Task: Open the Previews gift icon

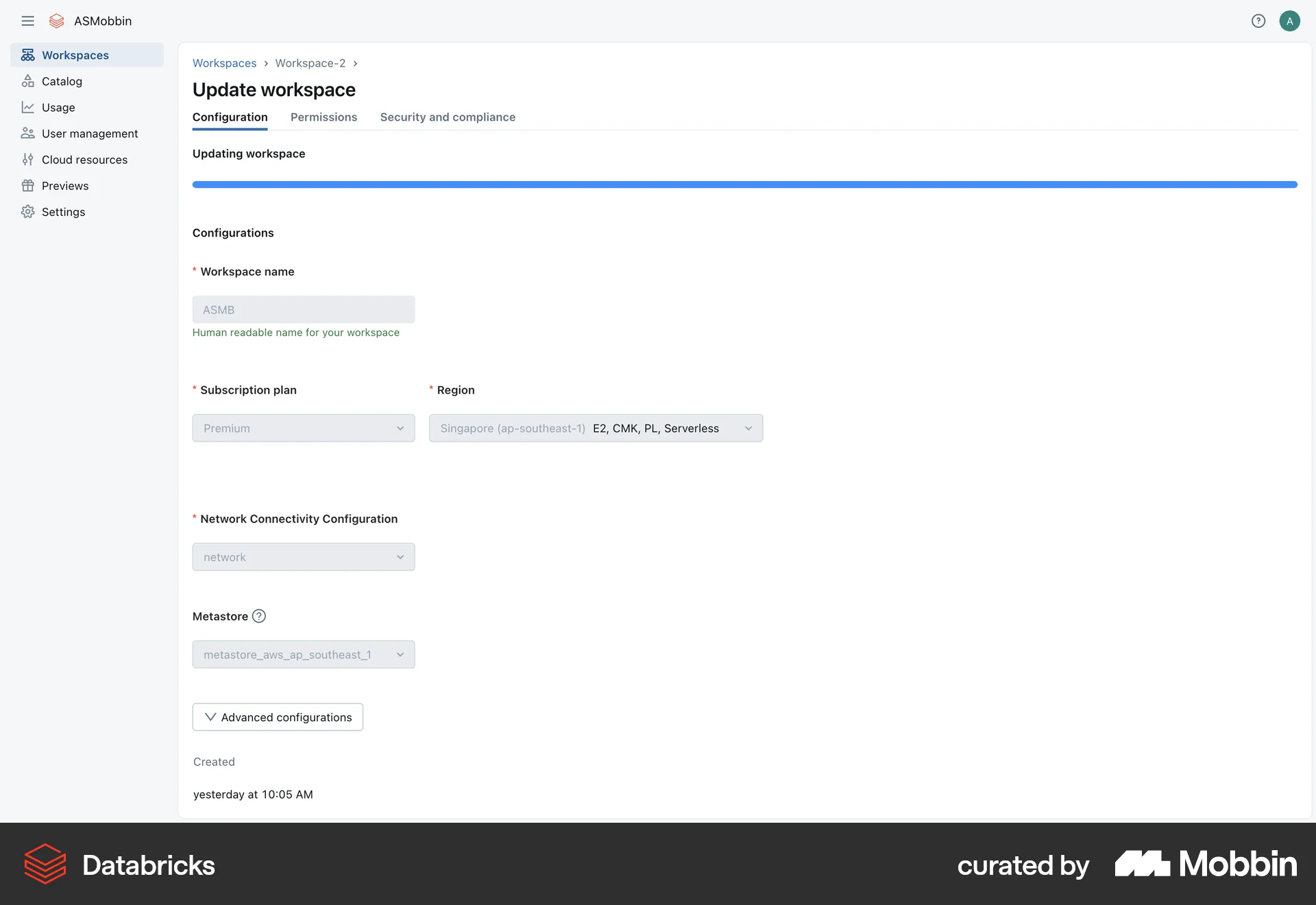Action: [x=27, y=185]
